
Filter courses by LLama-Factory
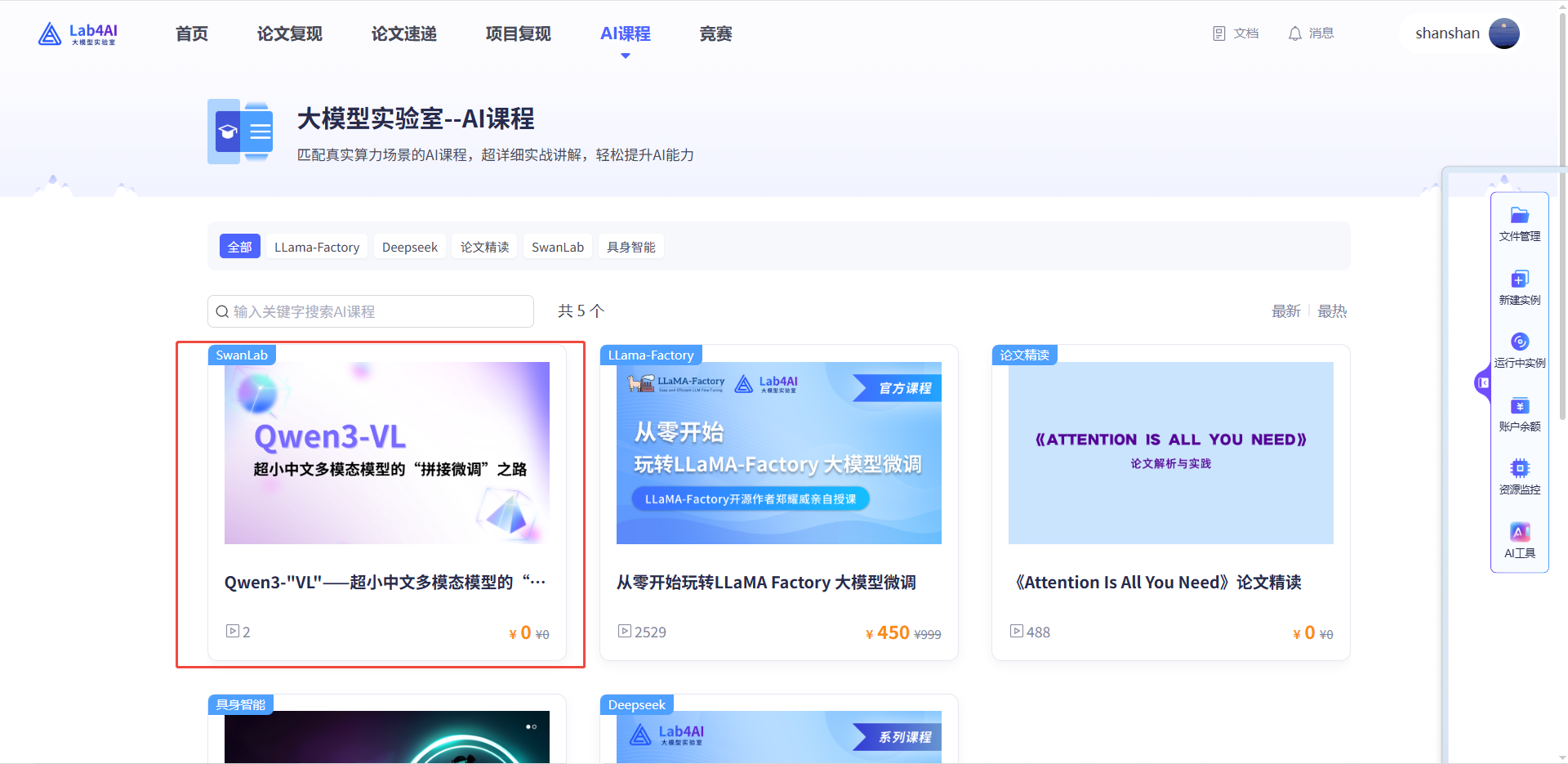(317, 247)
